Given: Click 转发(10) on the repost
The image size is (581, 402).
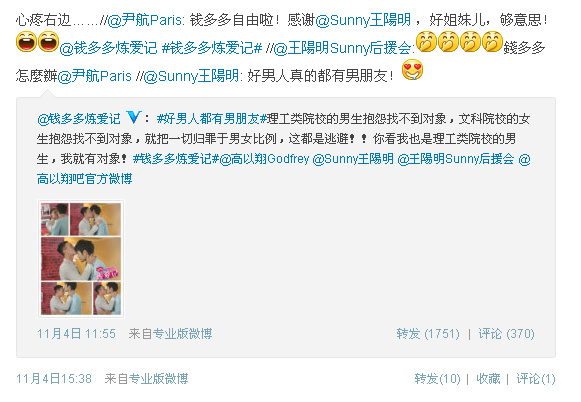Looking at the screenshot, I should pos(437,379).
